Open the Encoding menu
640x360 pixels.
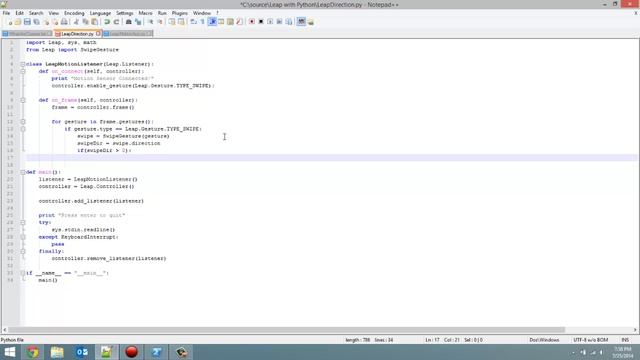[74, 13]
